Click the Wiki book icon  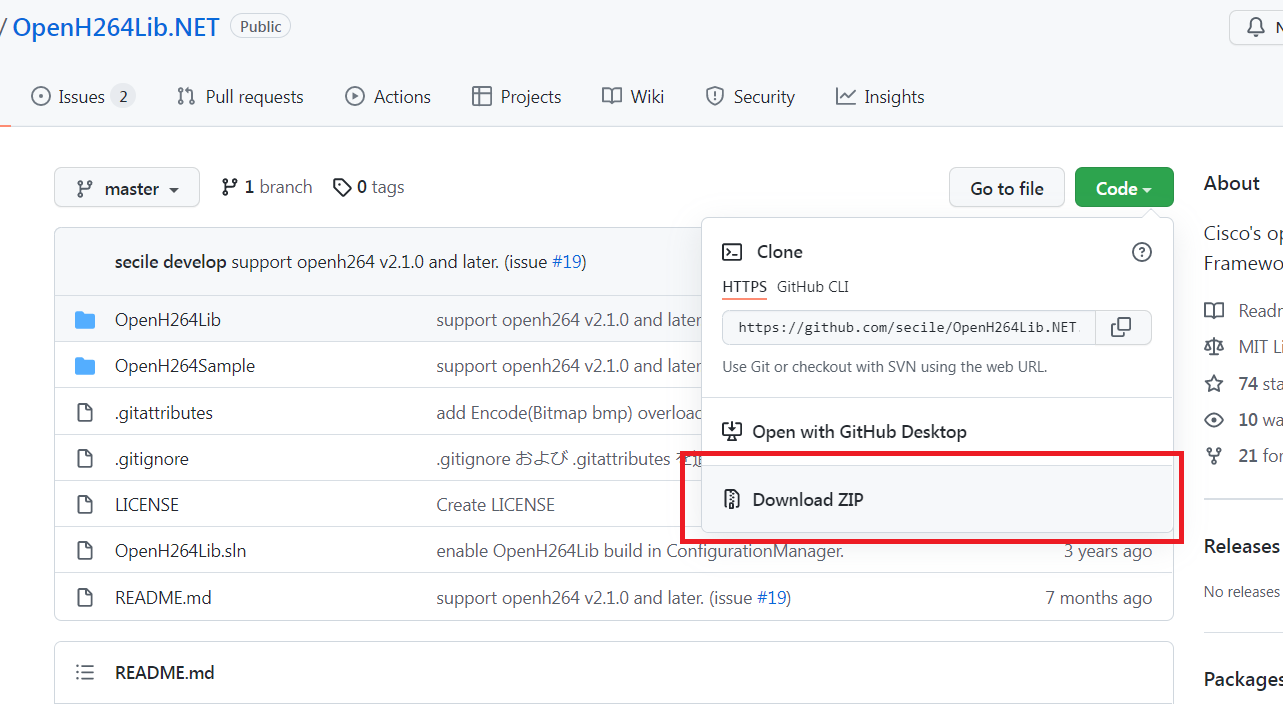tap(612, 97)
